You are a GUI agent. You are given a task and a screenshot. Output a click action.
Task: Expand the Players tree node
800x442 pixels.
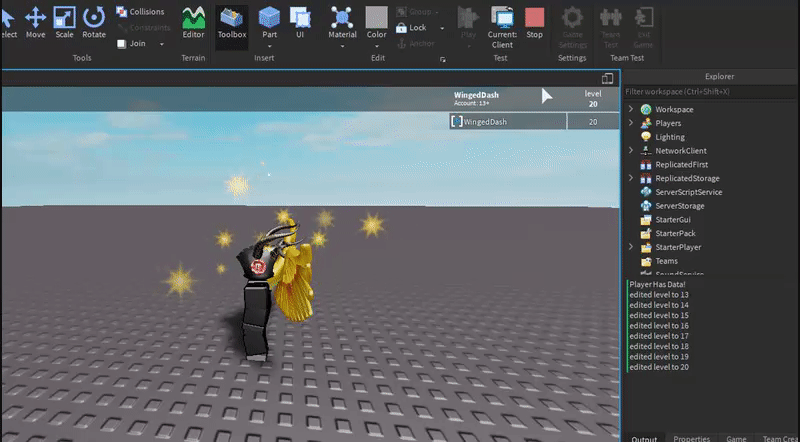coord(631,123)
